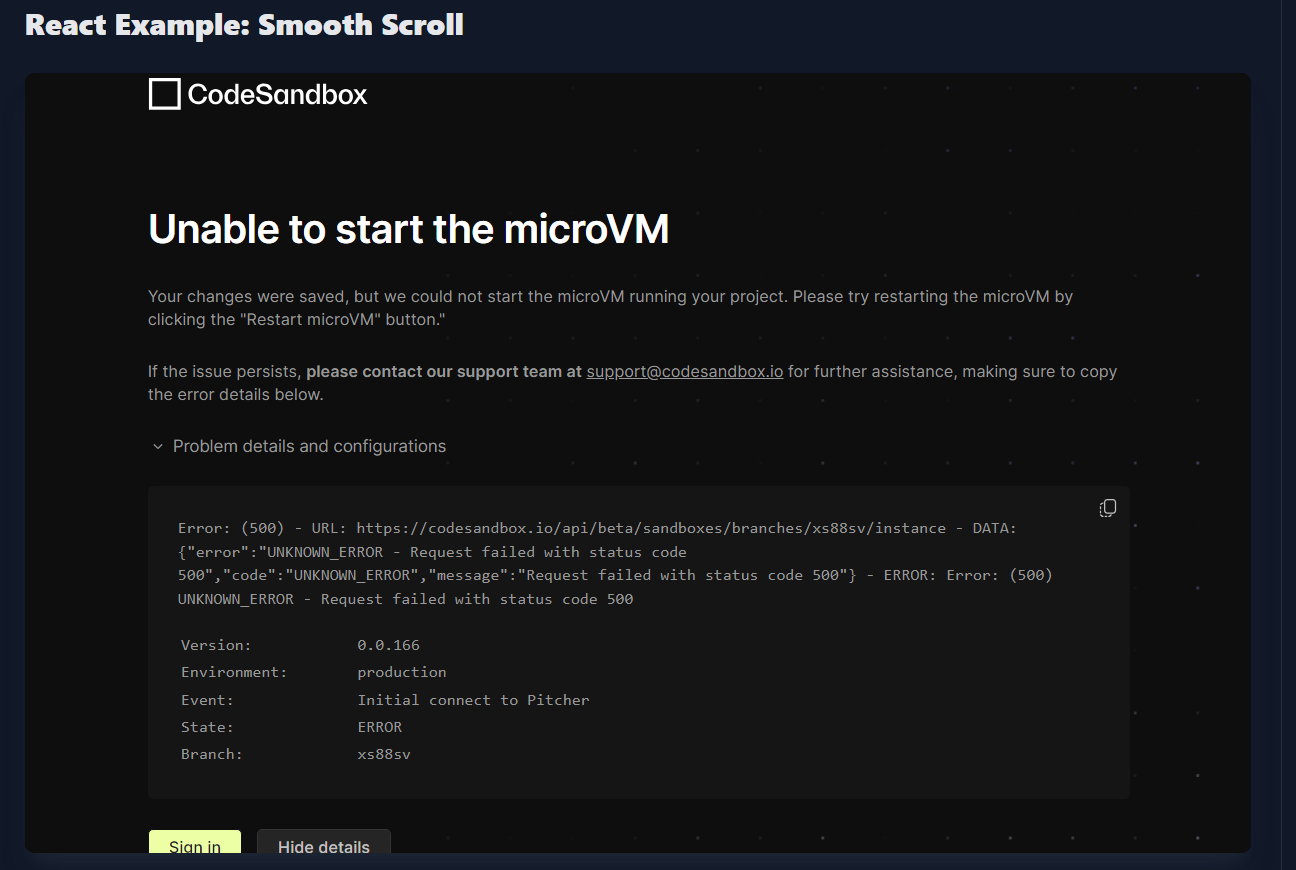Click the Sign in button
This screenshot has width=1296, height=870.
195,842
